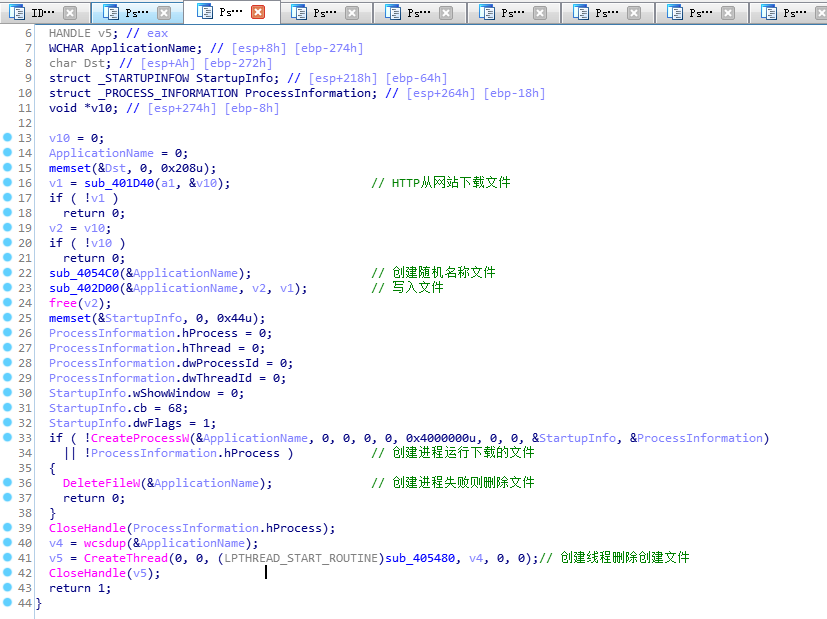Toggle breakpoint dot on line 24
Image resolution: width=827 pixels, height=619 pixels.
pos(7,302)
